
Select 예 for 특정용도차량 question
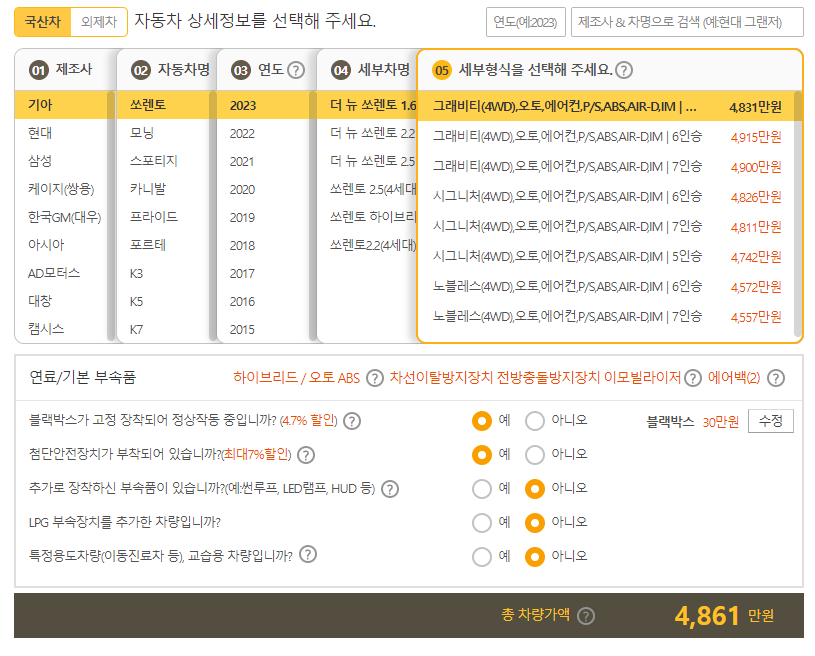(x=482, y=557)
